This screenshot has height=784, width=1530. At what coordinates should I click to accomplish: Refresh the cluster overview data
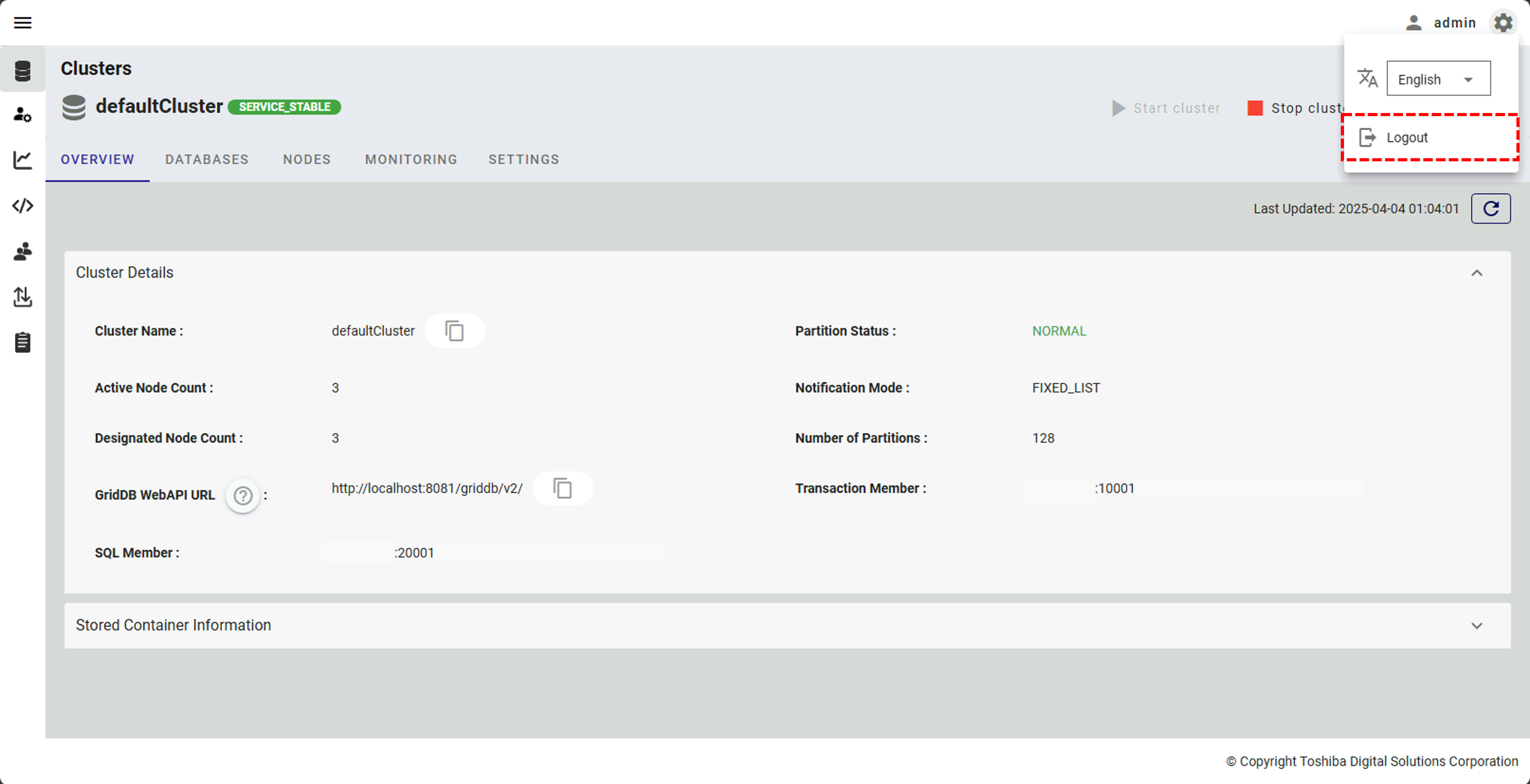coord(1490,209)
